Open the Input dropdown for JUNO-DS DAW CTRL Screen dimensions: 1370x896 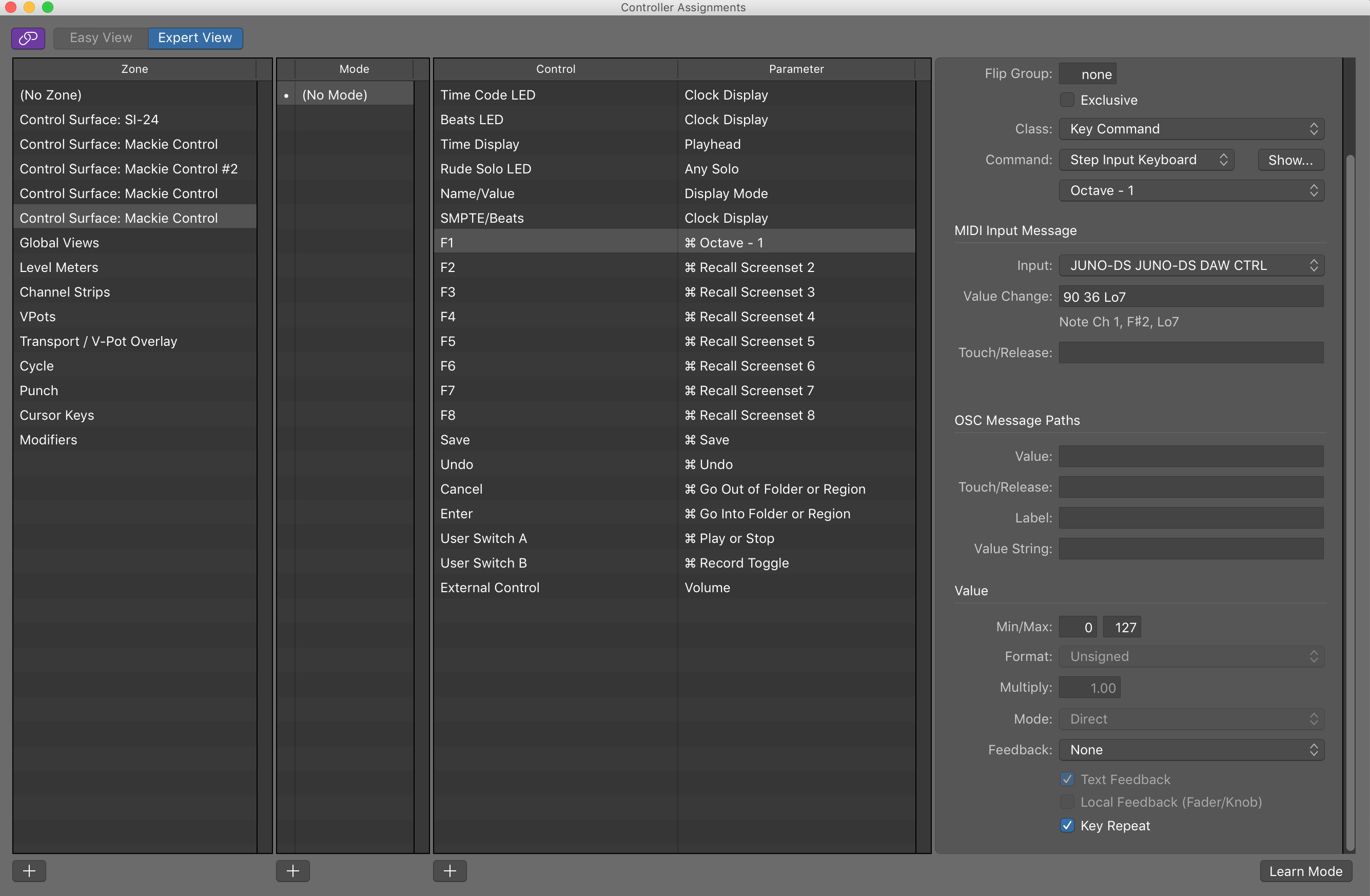pyautogui.click(x=1191, y=265)
